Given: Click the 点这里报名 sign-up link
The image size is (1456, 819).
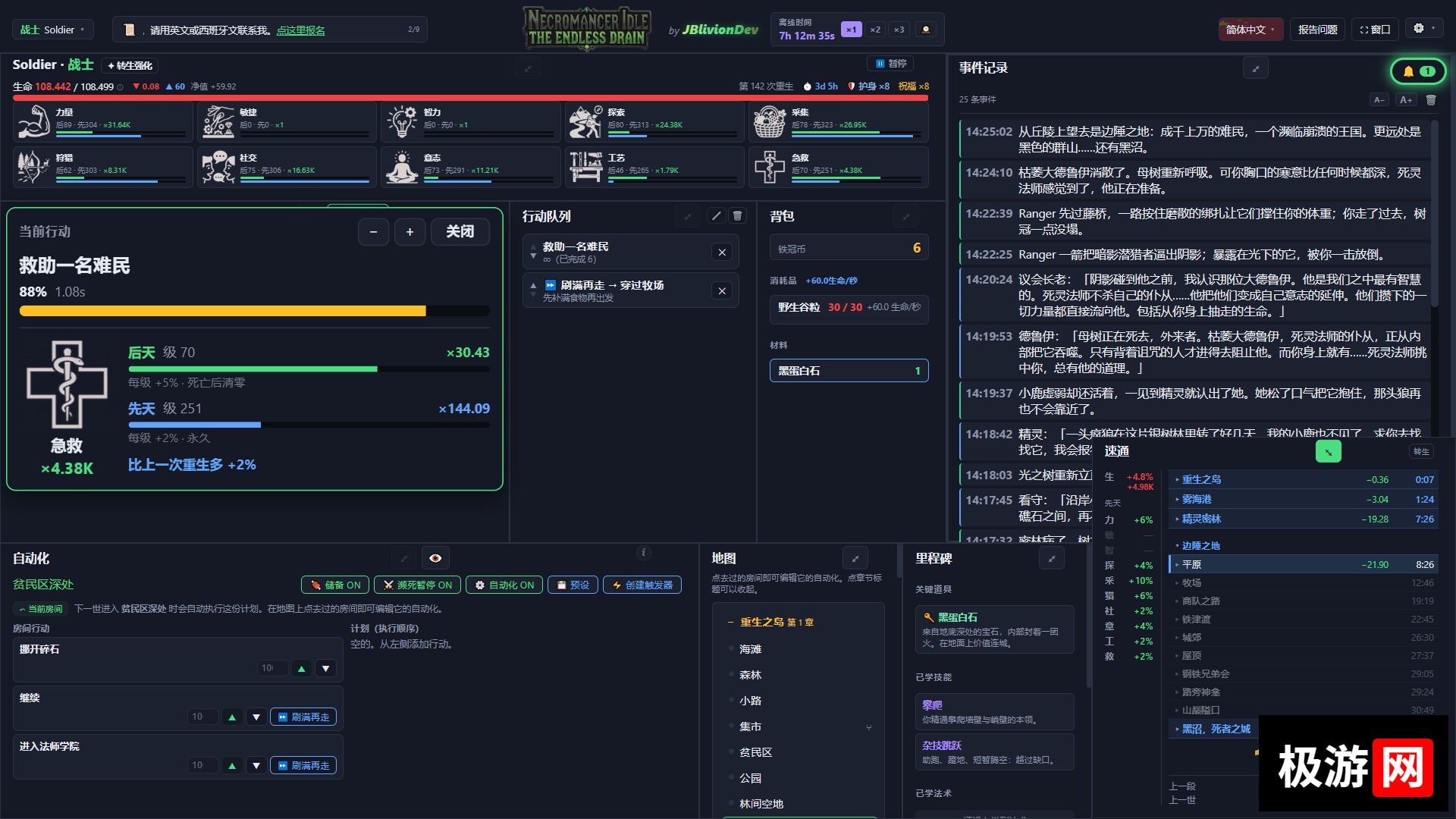Looking at the screenshot, I should tap(300, 30).
